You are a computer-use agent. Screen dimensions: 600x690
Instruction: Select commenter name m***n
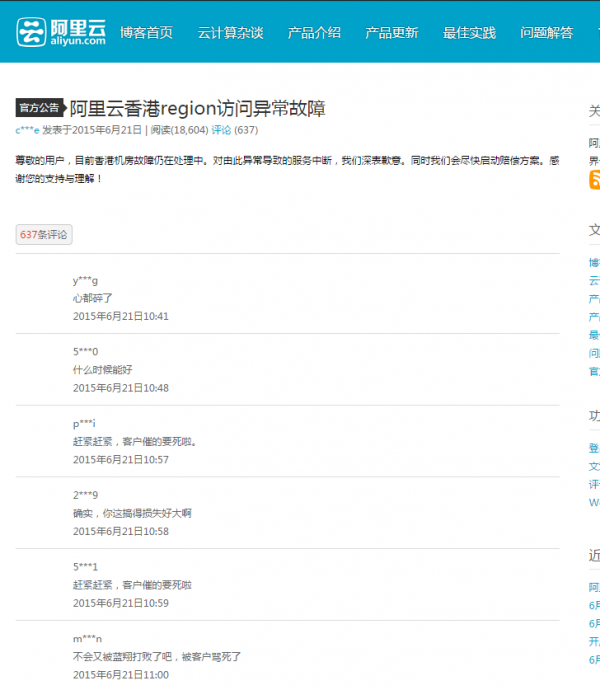[x=87, y=639]
